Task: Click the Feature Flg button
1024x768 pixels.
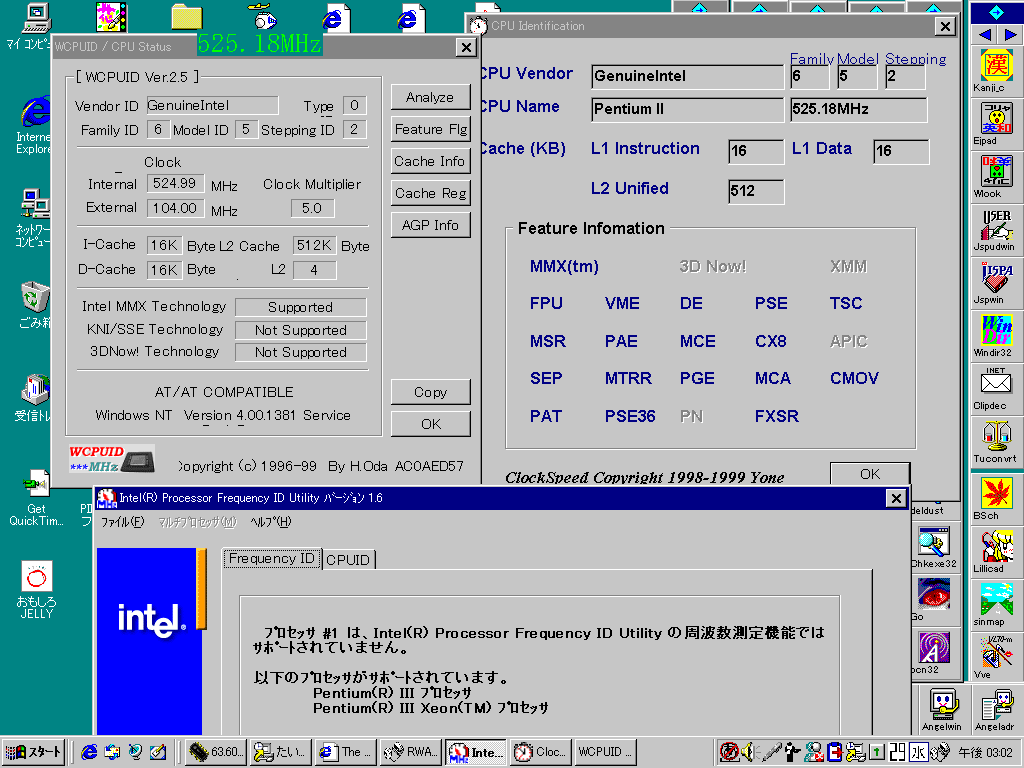Action: (x=430, y=129)
